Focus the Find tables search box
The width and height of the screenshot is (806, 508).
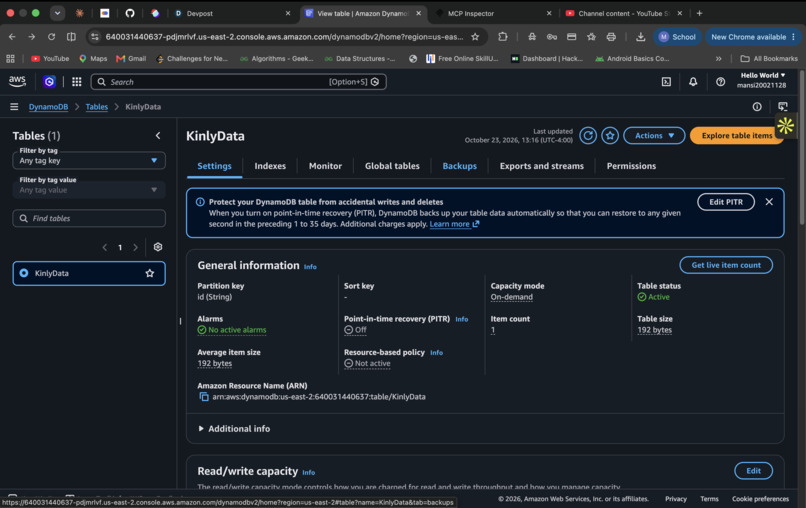[x=89, y=219]
